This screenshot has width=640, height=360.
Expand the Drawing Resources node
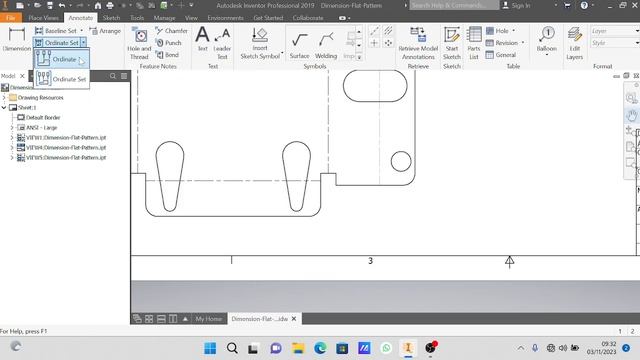(x=4, y=98)
